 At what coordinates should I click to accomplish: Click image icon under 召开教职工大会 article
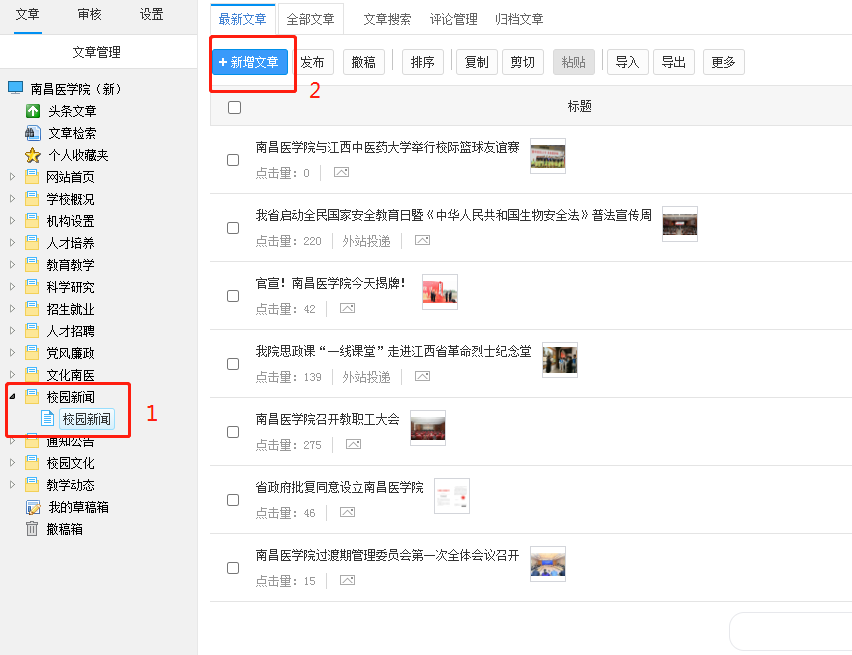pyautogui.click(x=353, y=444)
